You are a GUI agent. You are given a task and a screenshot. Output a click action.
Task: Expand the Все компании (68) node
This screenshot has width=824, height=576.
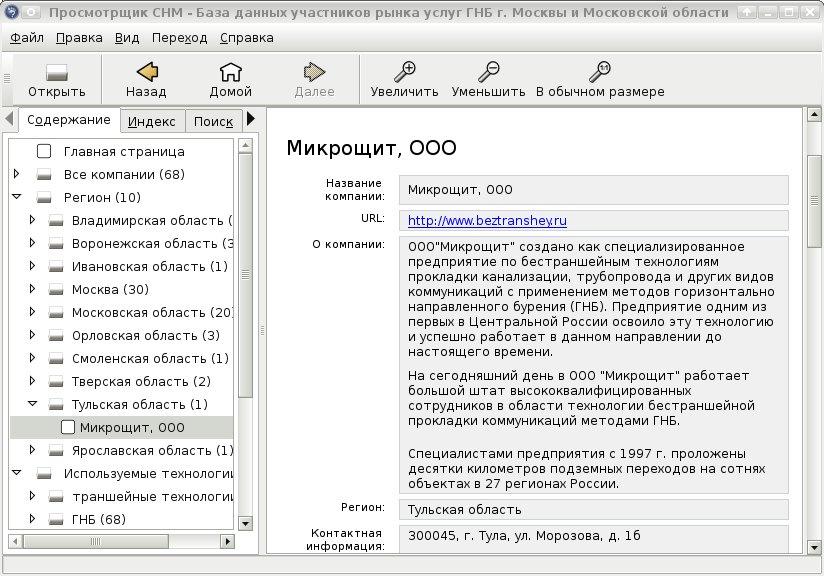16,173
